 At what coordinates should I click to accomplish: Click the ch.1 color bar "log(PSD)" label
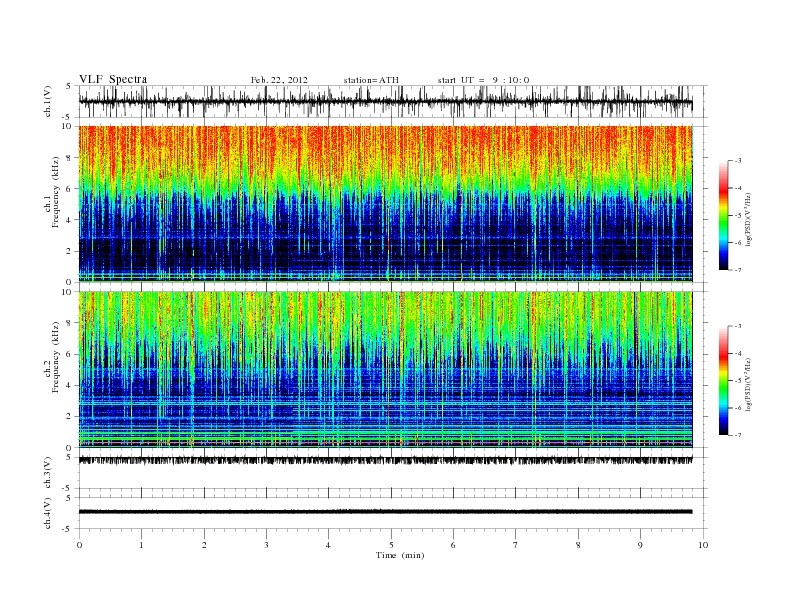(749, 218)
